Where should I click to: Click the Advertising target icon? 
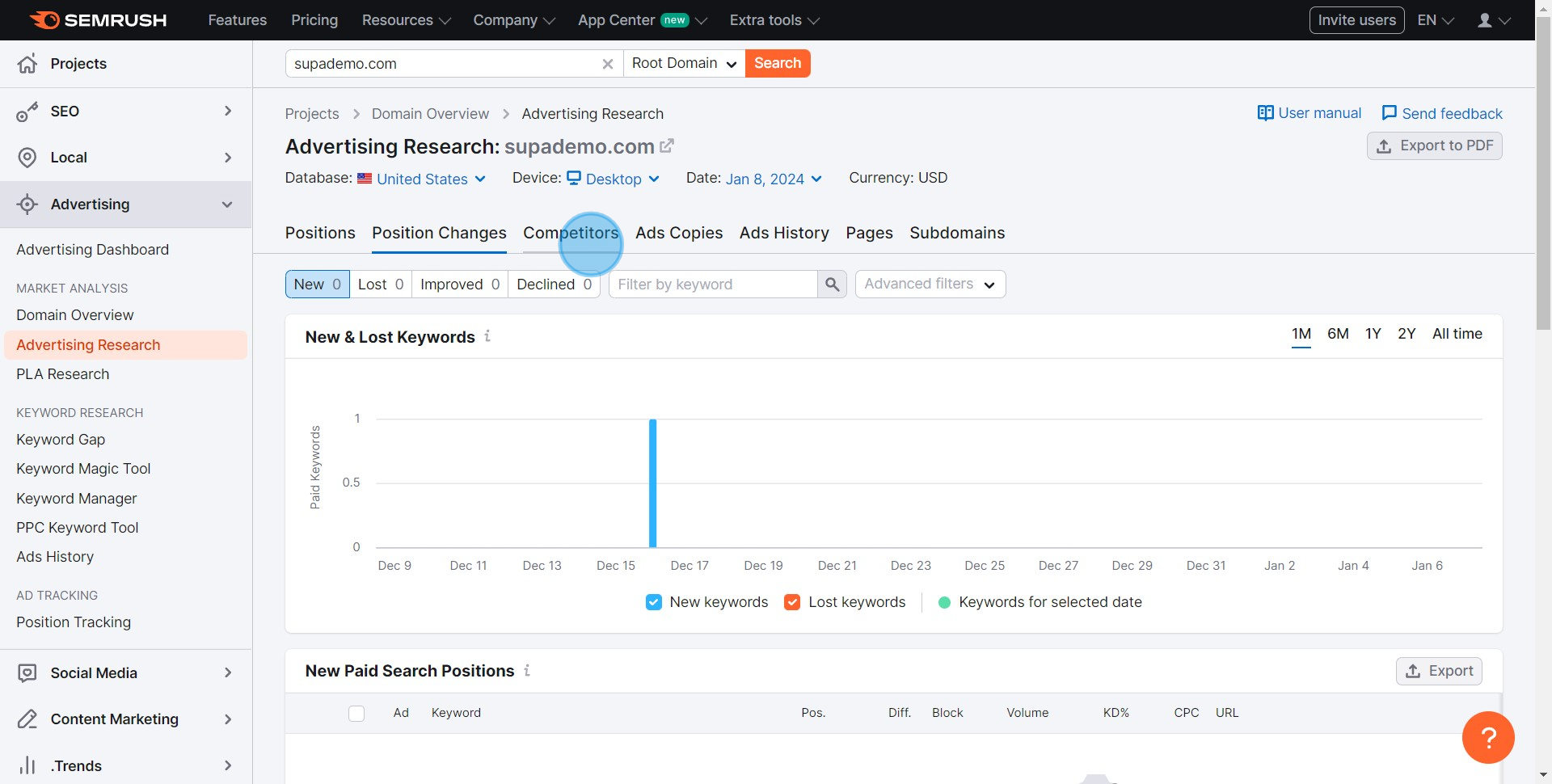point(27,204)
